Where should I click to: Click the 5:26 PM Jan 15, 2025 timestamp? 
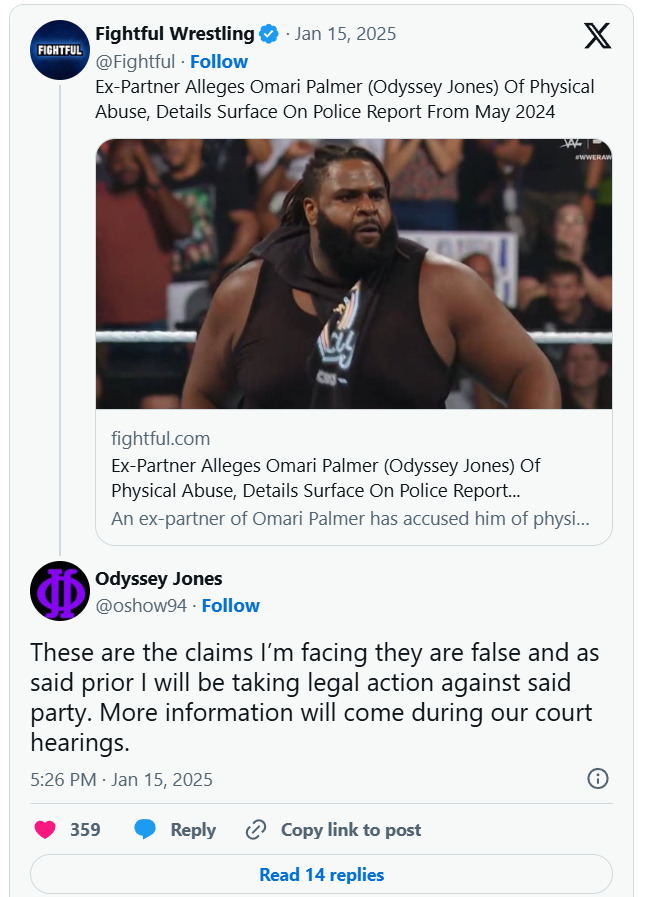click(121, 779)
